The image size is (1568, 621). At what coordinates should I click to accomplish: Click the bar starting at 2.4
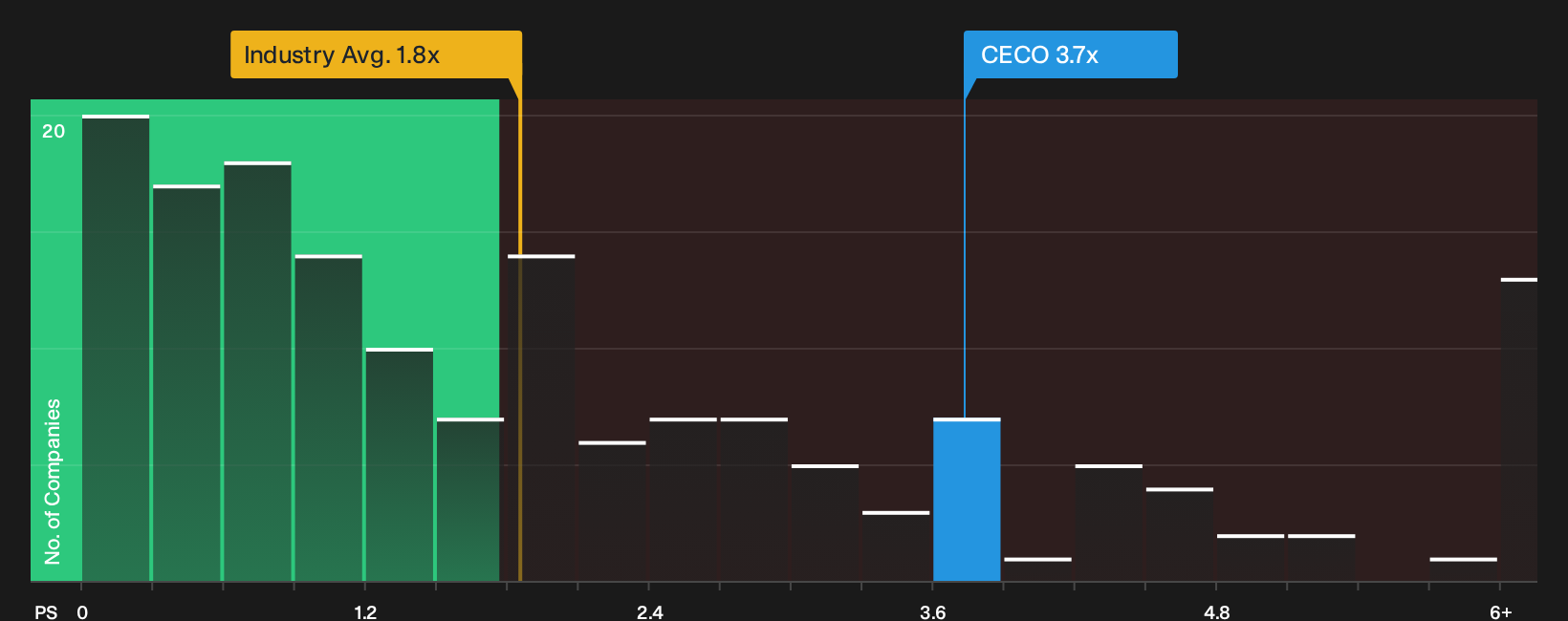(x=683, y=500)
